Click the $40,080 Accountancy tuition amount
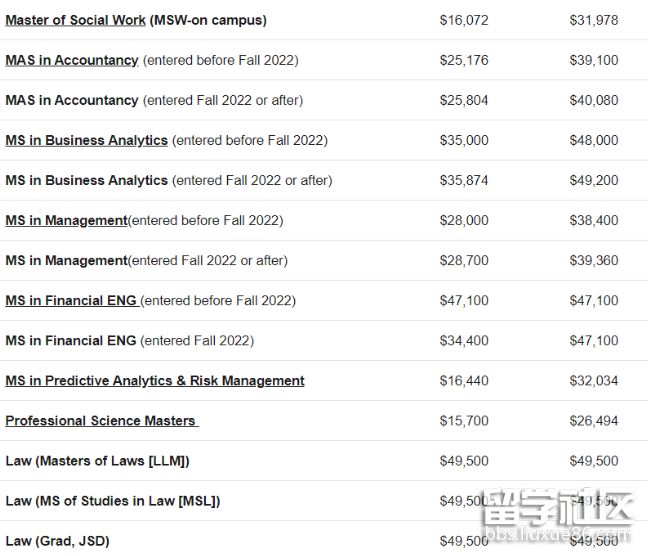 (593, 100)
